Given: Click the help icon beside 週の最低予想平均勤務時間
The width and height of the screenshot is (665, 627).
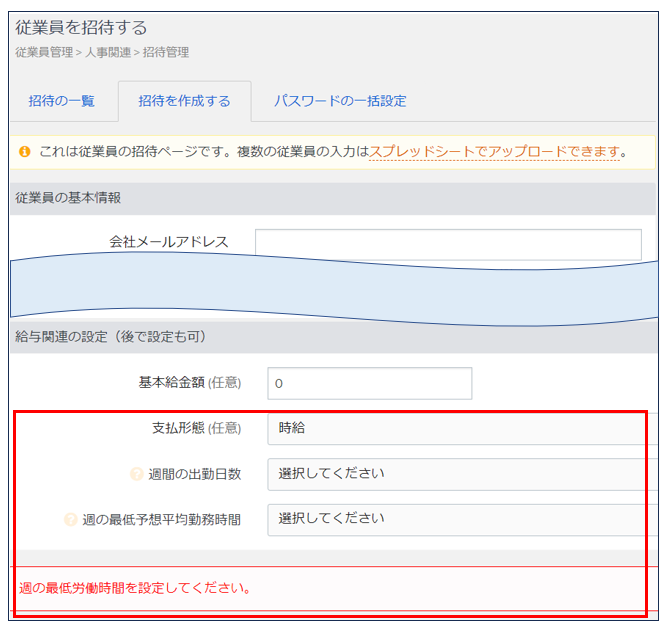Looking at the screenshot, I should [71, 520].
